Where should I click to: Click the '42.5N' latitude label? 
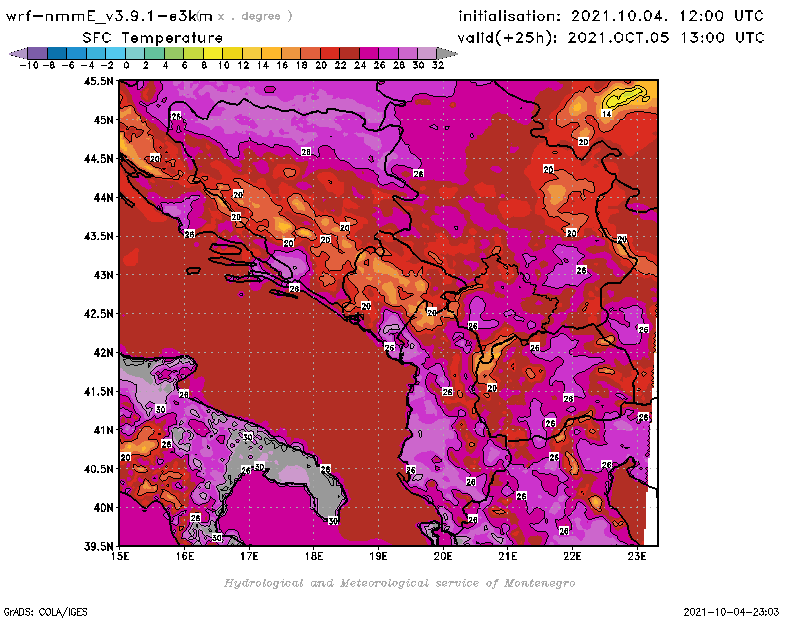pyautogui.click(x=98, y=314)
